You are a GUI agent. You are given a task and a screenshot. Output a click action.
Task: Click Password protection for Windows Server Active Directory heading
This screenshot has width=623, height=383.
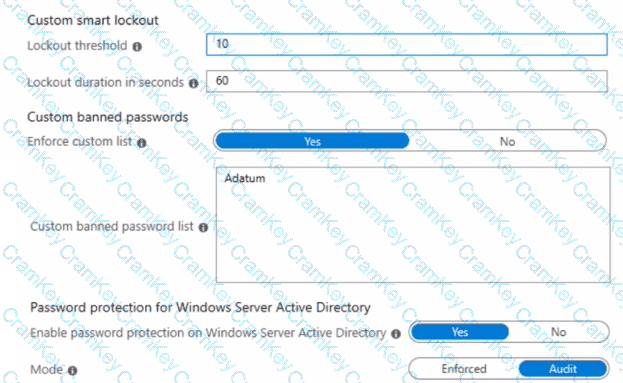tap(200, 308)
